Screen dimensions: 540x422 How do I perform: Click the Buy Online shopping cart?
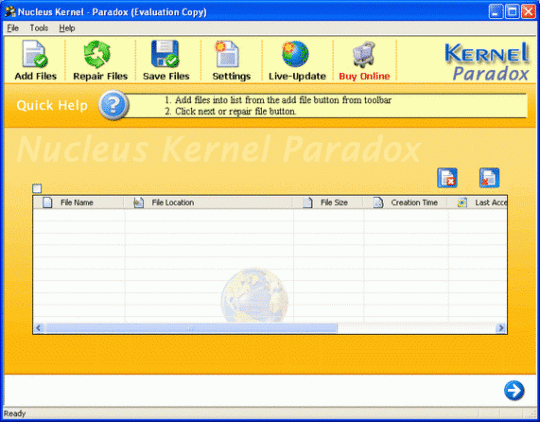(364, 54)
